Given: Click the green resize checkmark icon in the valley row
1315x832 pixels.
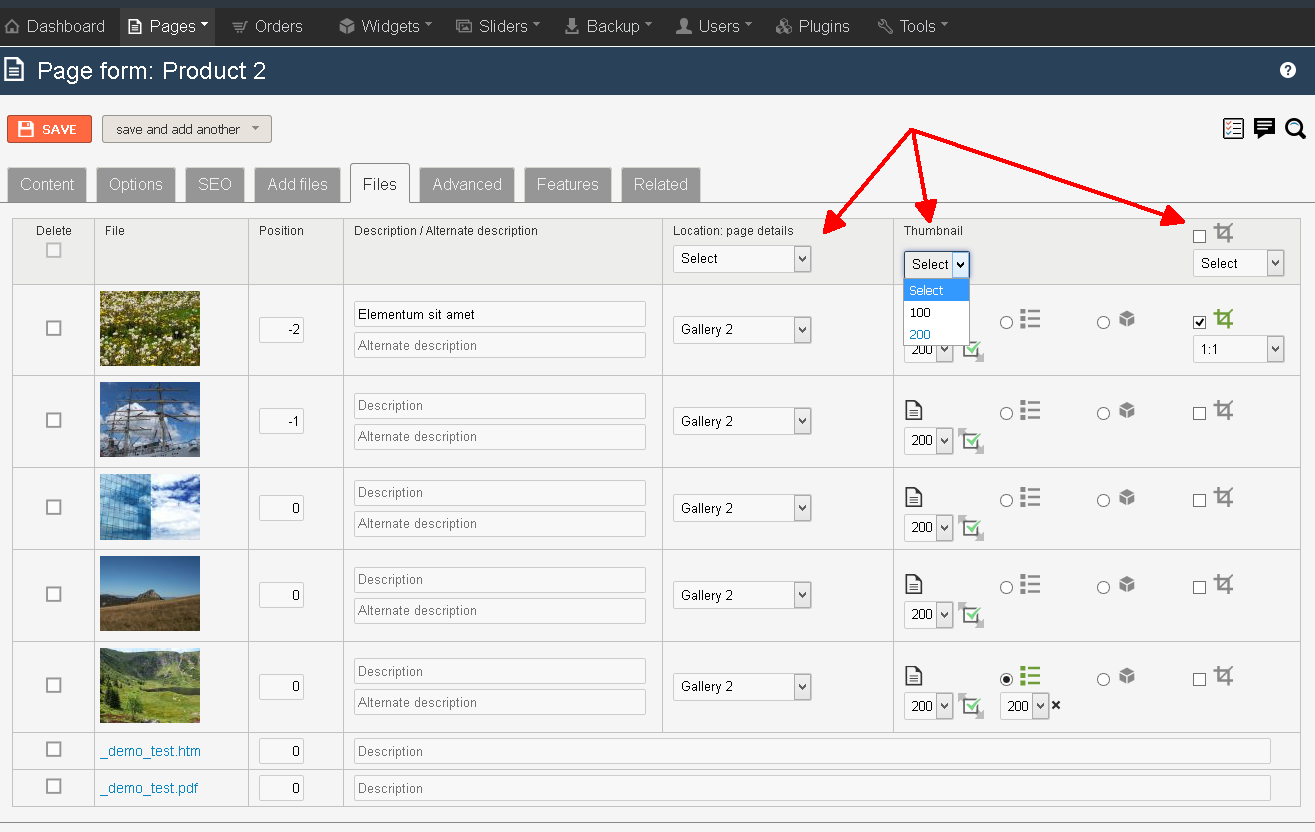Looking at the screenshot, I should coord(970,706).
